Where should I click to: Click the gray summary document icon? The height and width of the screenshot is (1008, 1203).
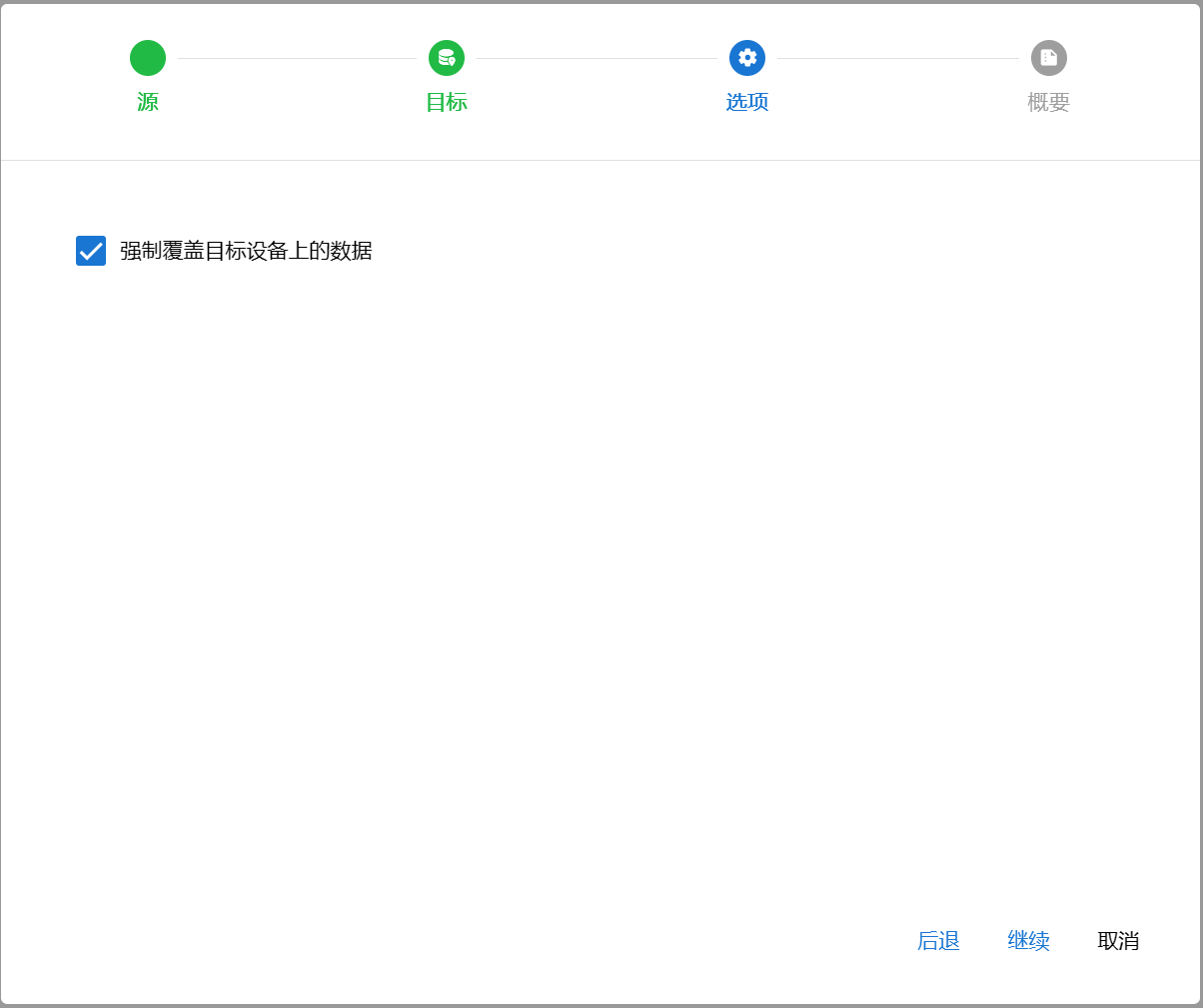pyautogui.click(x=1048, y=58)
